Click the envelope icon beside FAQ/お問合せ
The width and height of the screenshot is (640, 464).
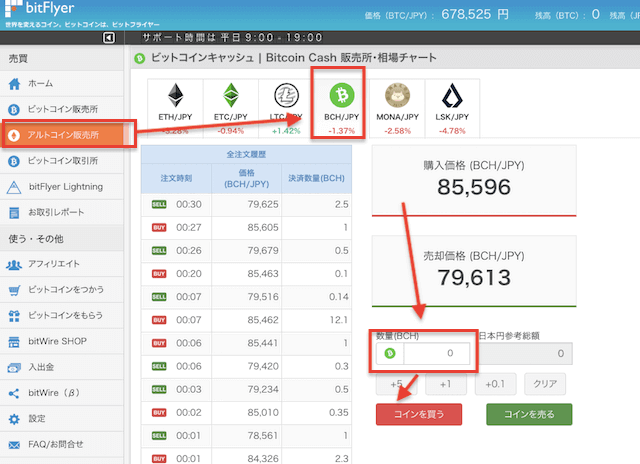[x=14, y=445]
